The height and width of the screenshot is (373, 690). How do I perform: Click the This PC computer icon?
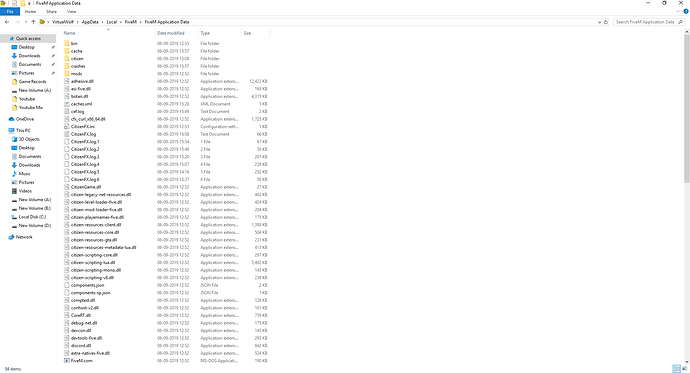(x=11, y=131)
